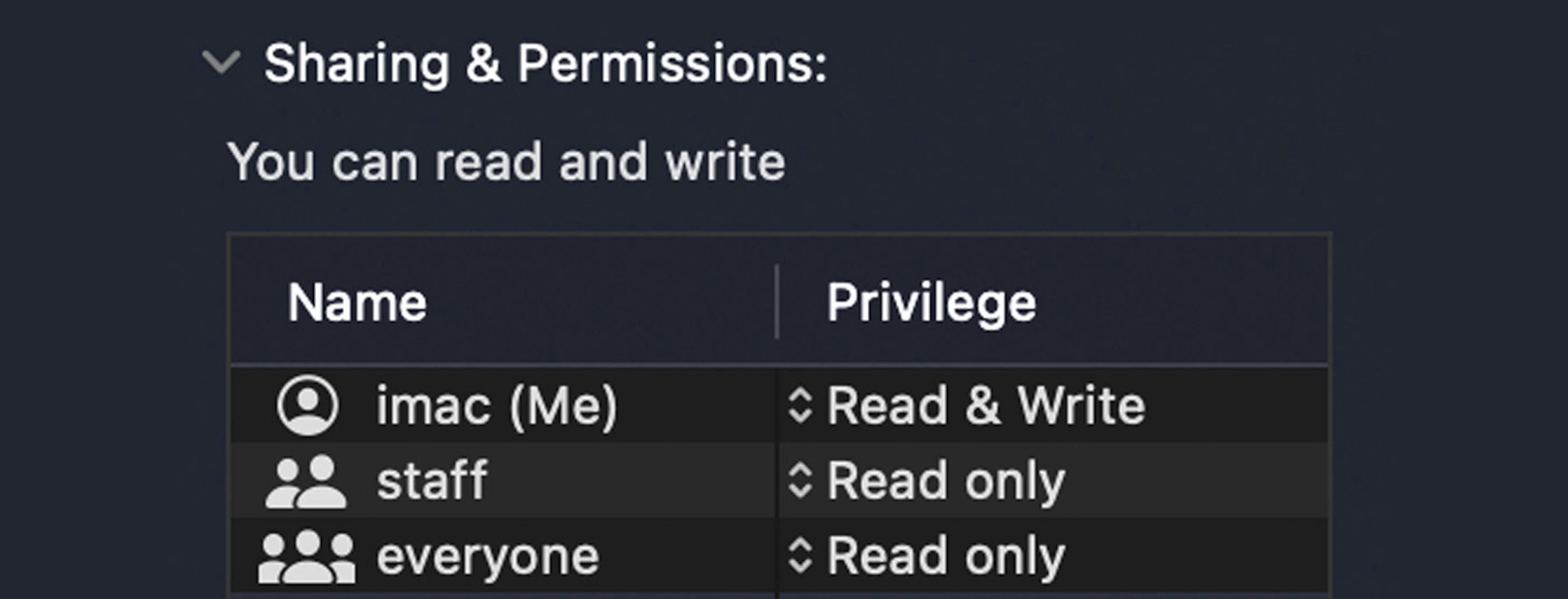Select the everyone group name
This screenshot has width=1568, height=599.
point(488,557)
